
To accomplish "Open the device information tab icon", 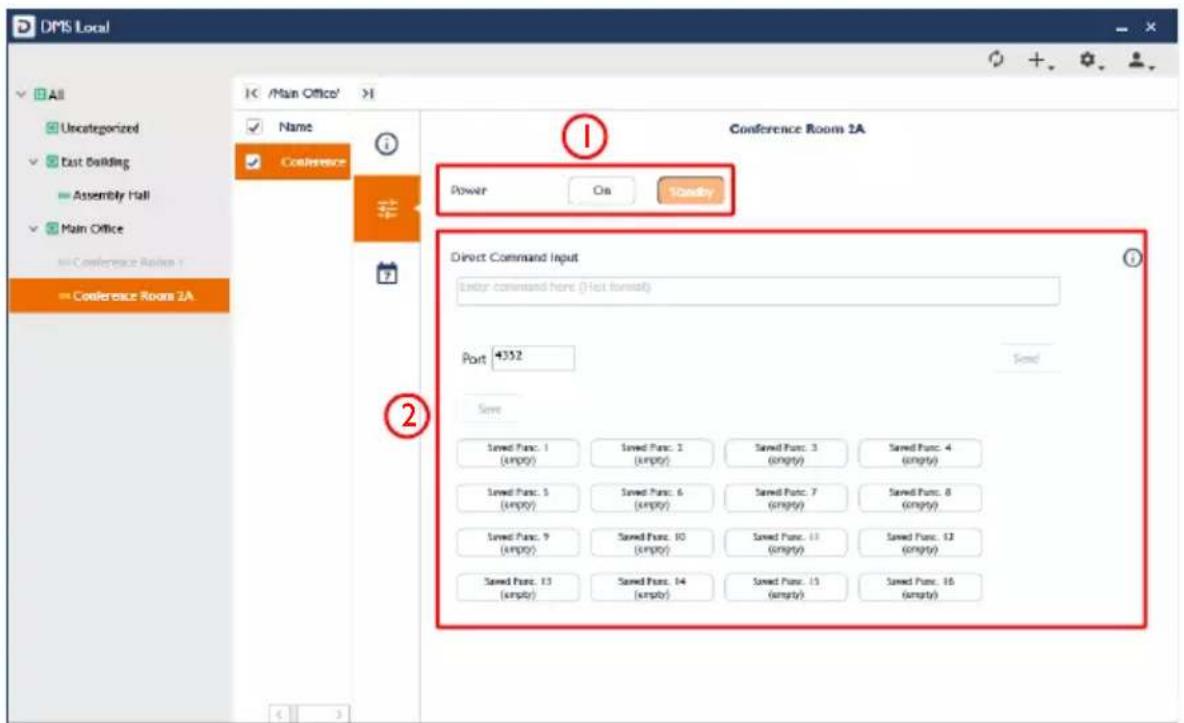I will pos(387,144).
